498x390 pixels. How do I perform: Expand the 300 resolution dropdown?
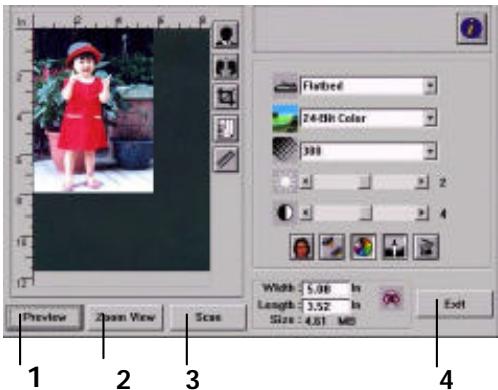[x=430, y=151]
